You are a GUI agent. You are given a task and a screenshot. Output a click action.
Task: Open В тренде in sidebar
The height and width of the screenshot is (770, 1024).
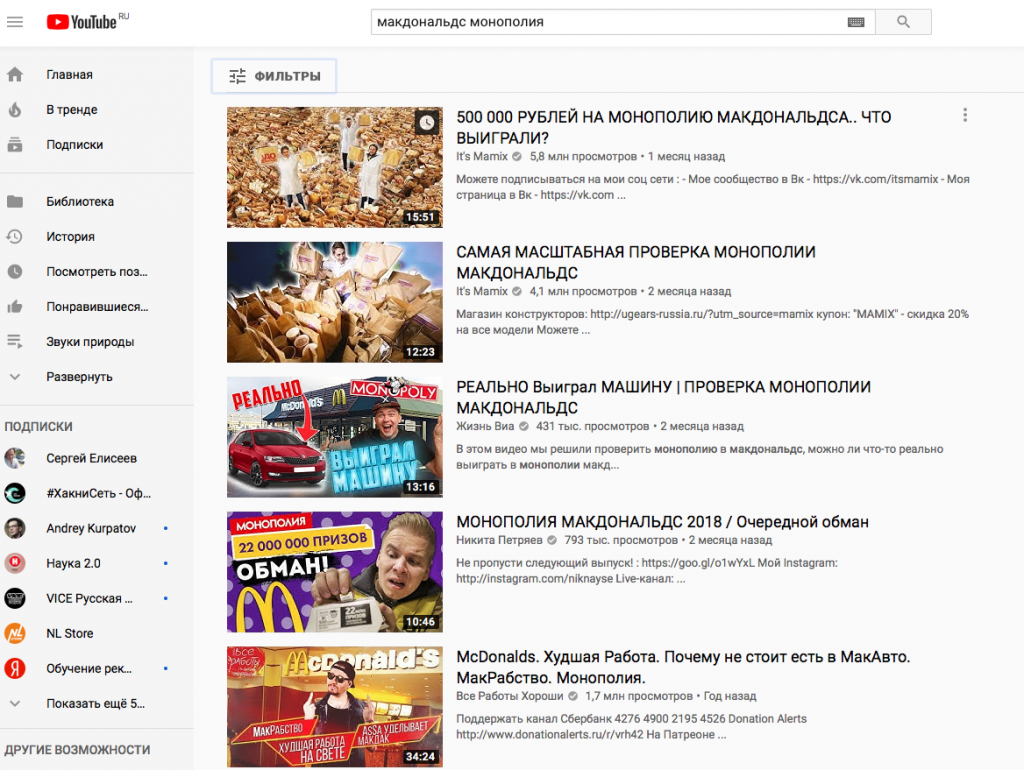click(x=72, y=110)
